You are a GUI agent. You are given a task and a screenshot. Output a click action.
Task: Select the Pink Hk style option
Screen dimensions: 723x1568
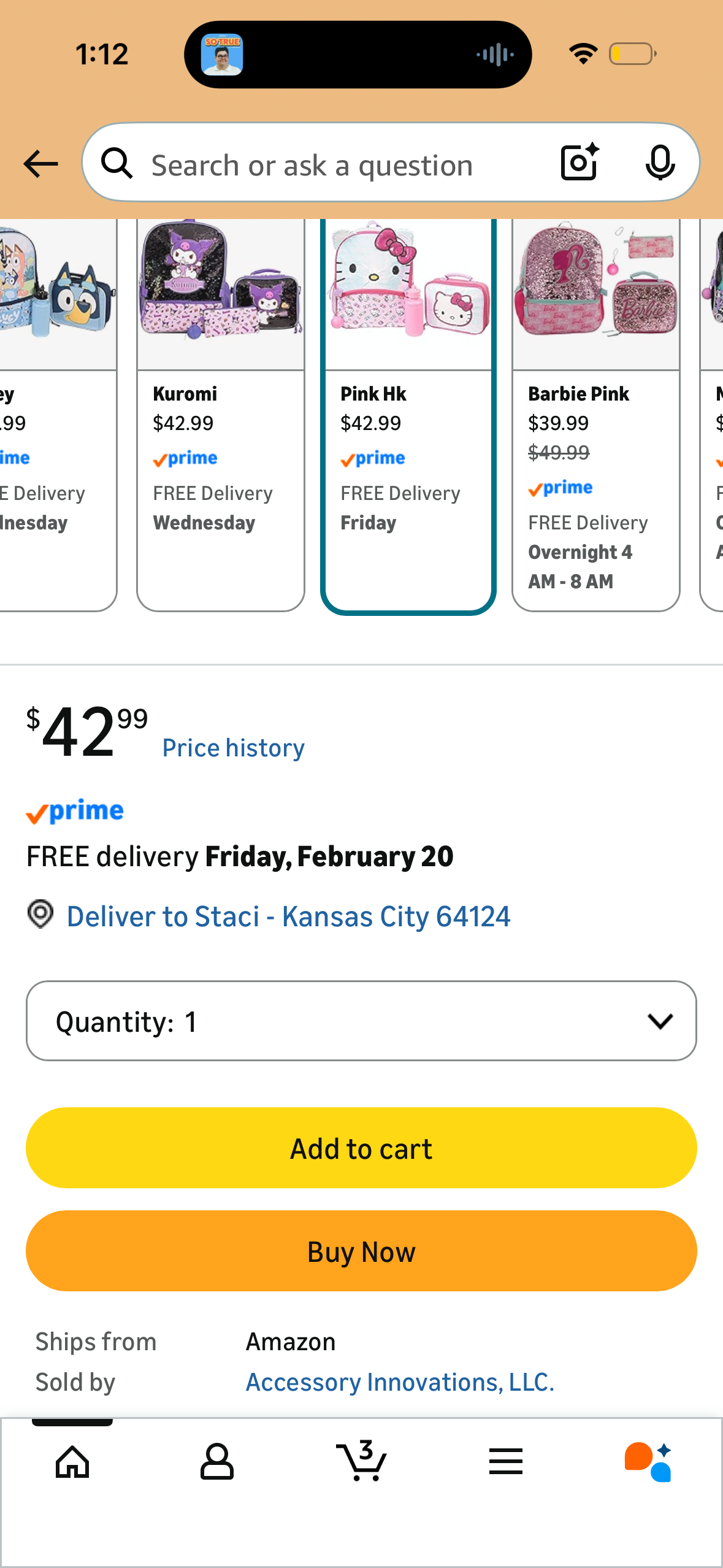pos(408,415)
